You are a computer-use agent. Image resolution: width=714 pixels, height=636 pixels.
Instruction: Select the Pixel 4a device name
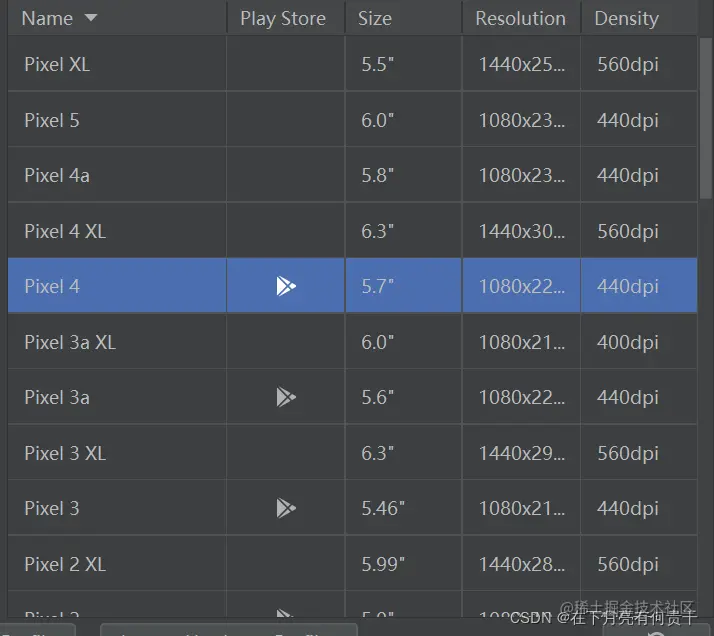57,175
